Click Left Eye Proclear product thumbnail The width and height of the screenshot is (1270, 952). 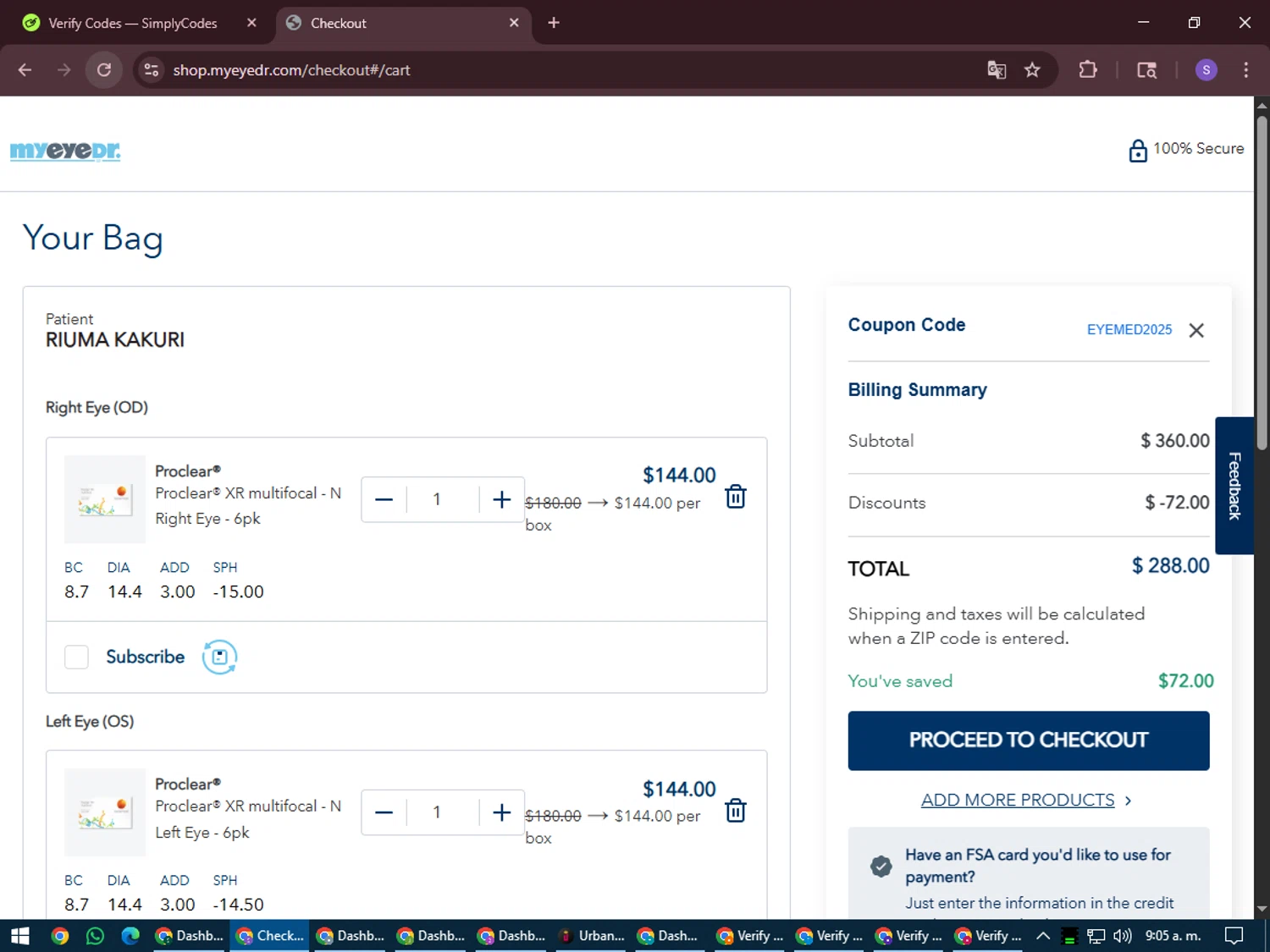105,812
